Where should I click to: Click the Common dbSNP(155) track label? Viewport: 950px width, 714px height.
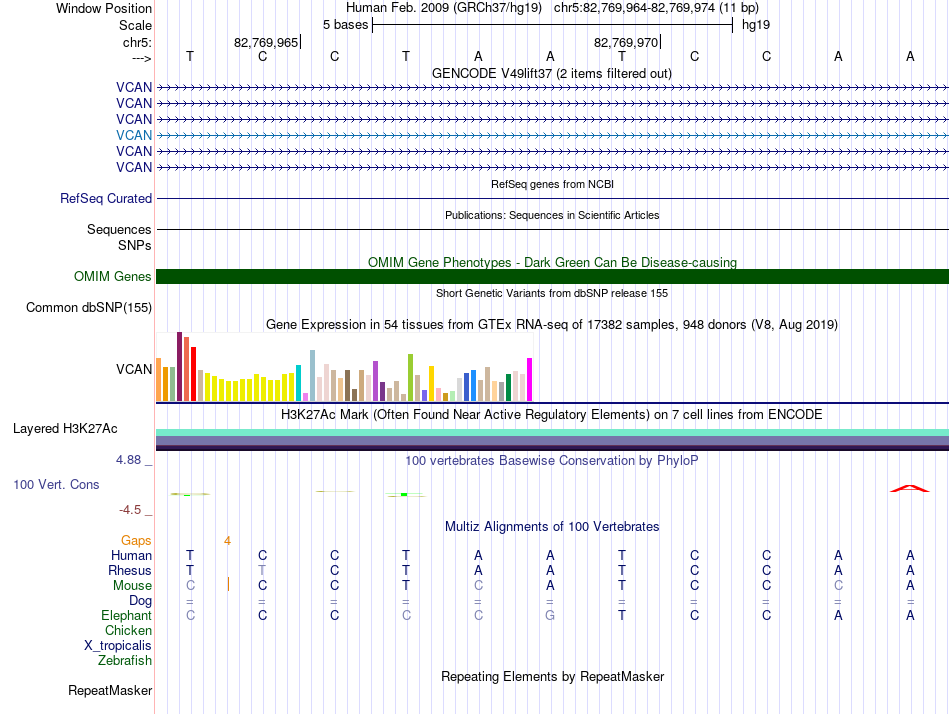coord(89,307)
